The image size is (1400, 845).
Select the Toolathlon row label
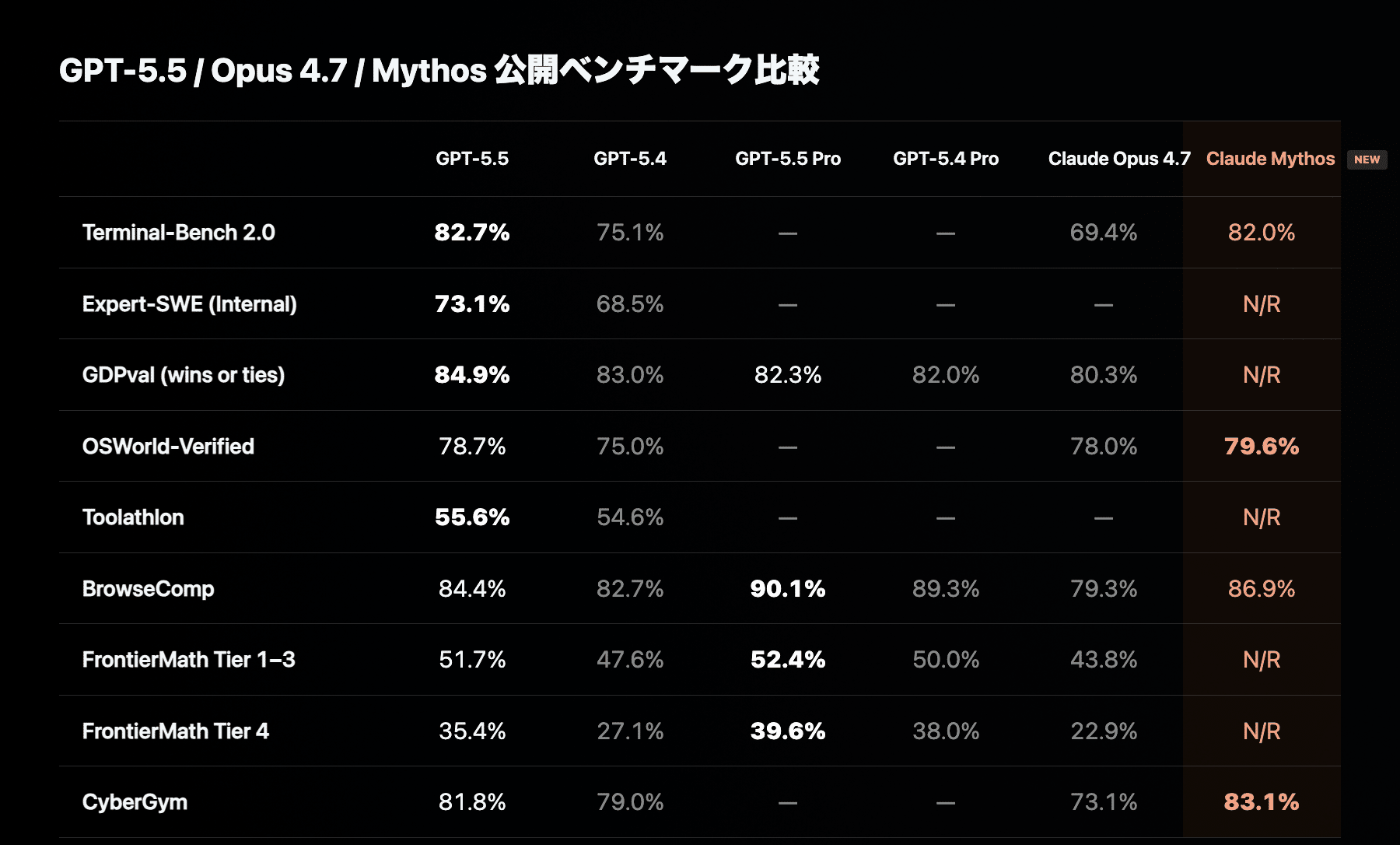(x=133, y=517)
